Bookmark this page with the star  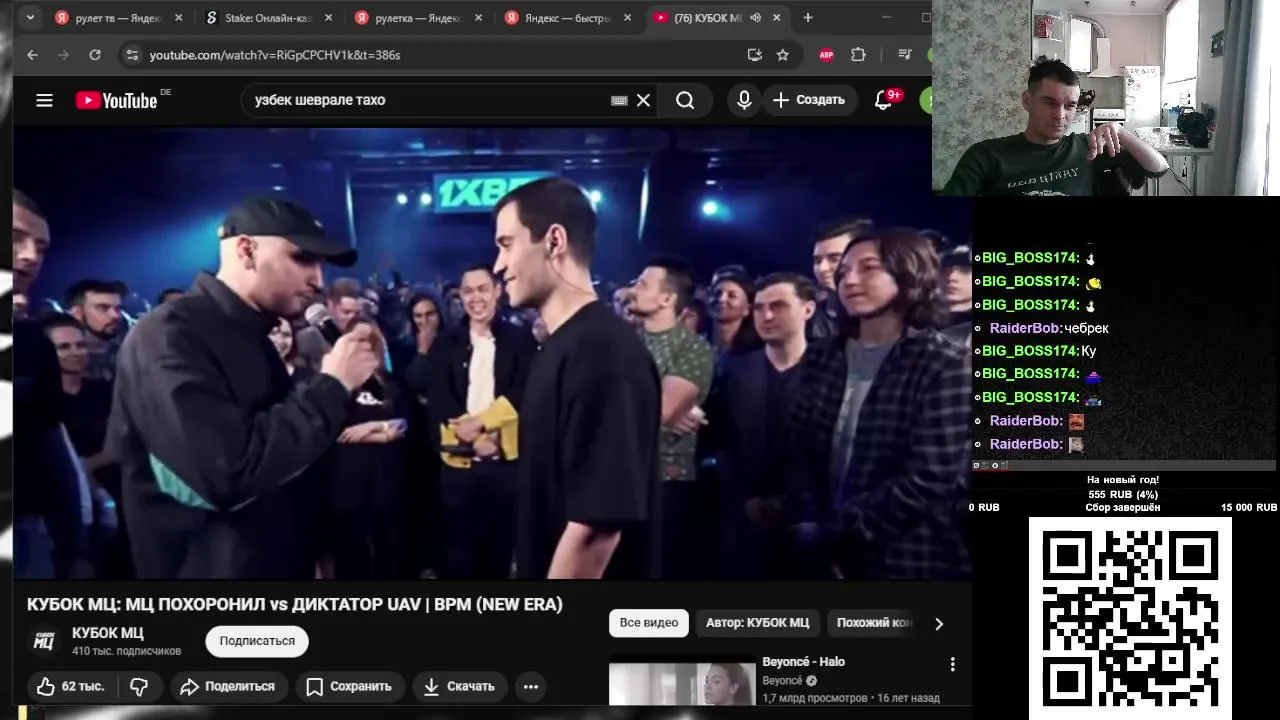783,55
